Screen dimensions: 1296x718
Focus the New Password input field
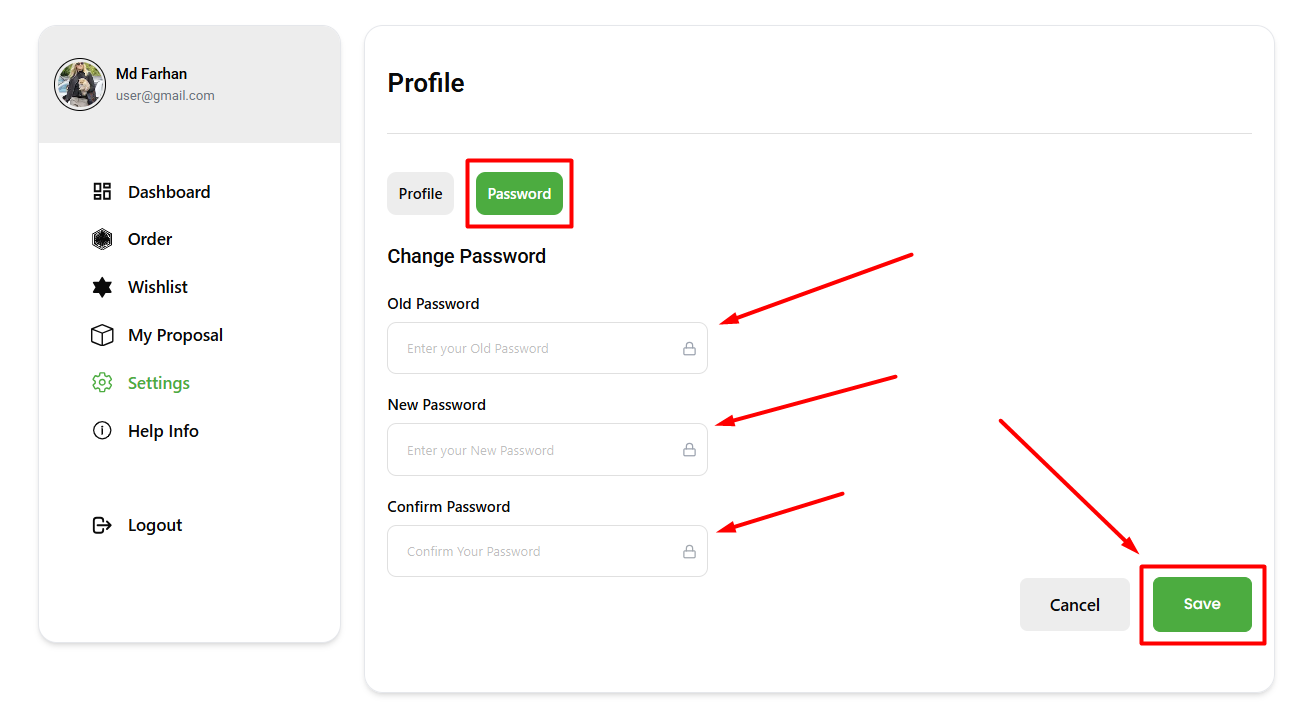pos(547,449)
